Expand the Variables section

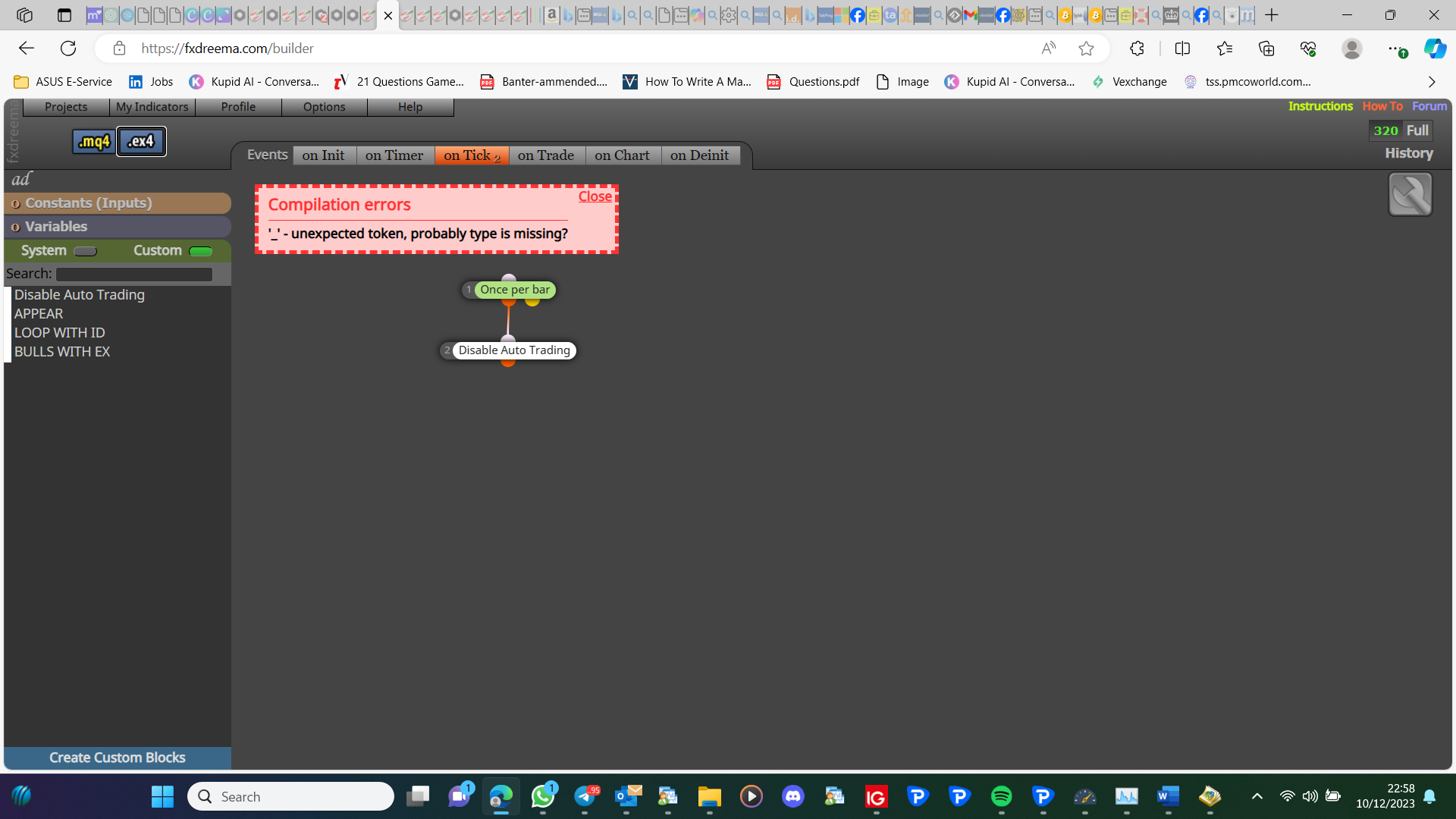(x=118, y=227)
